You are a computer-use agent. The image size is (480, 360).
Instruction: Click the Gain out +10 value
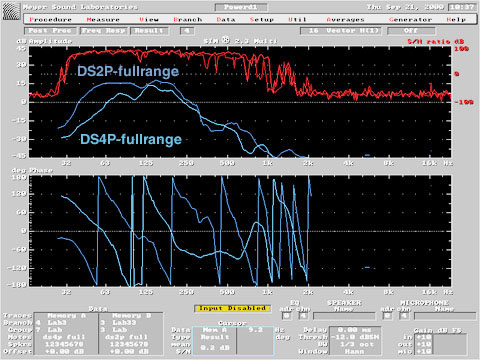click(x=424, y=344)
